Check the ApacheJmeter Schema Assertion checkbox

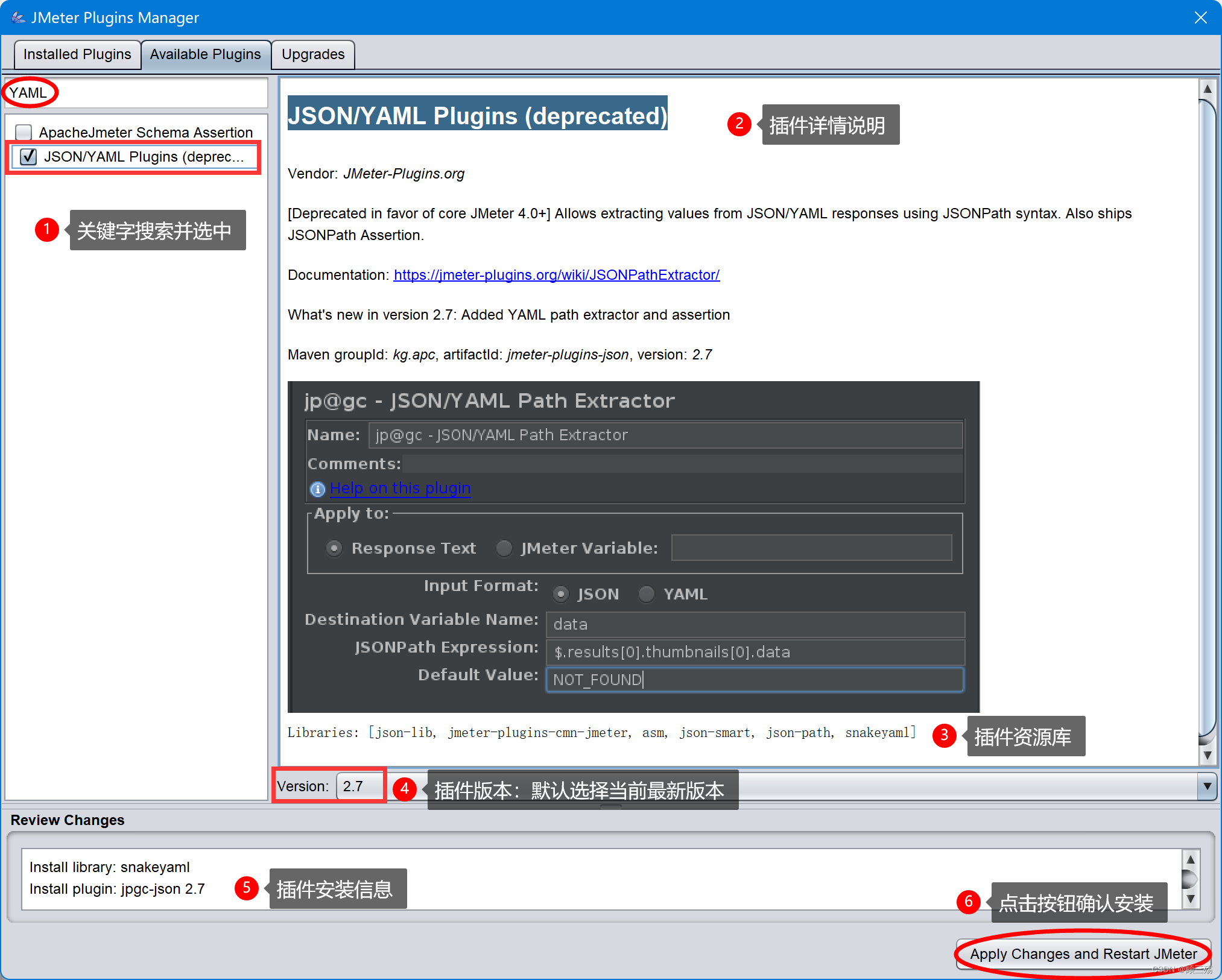click(23, 131)
